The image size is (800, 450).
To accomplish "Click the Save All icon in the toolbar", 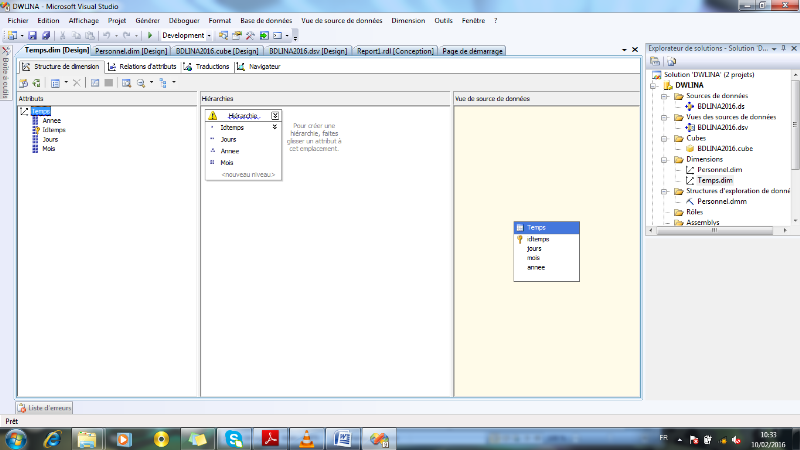I will [x=45, y=35].
